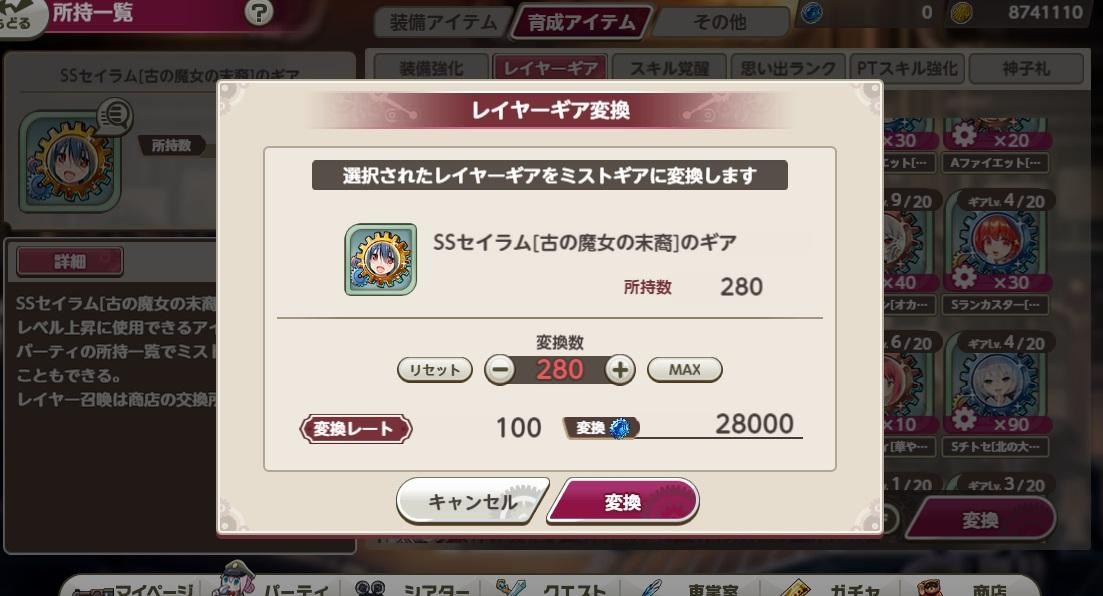
Task: Open the speech bubble detail icon on gear
Action: [x=115, y=115]
